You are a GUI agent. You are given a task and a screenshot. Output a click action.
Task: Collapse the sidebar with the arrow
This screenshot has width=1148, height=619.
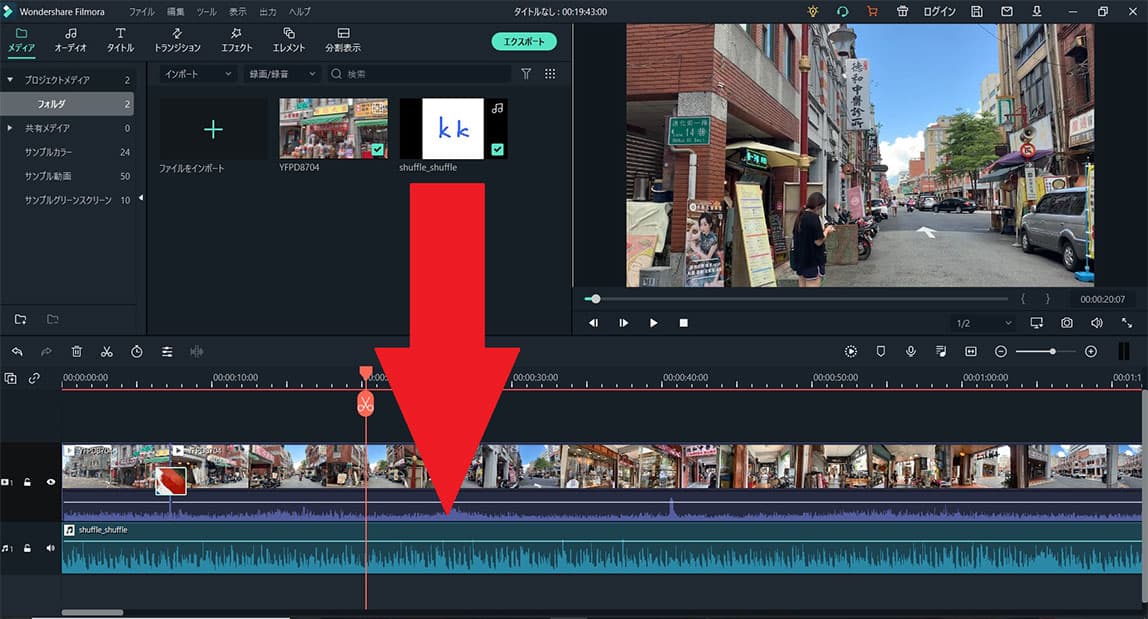point(141,198)
